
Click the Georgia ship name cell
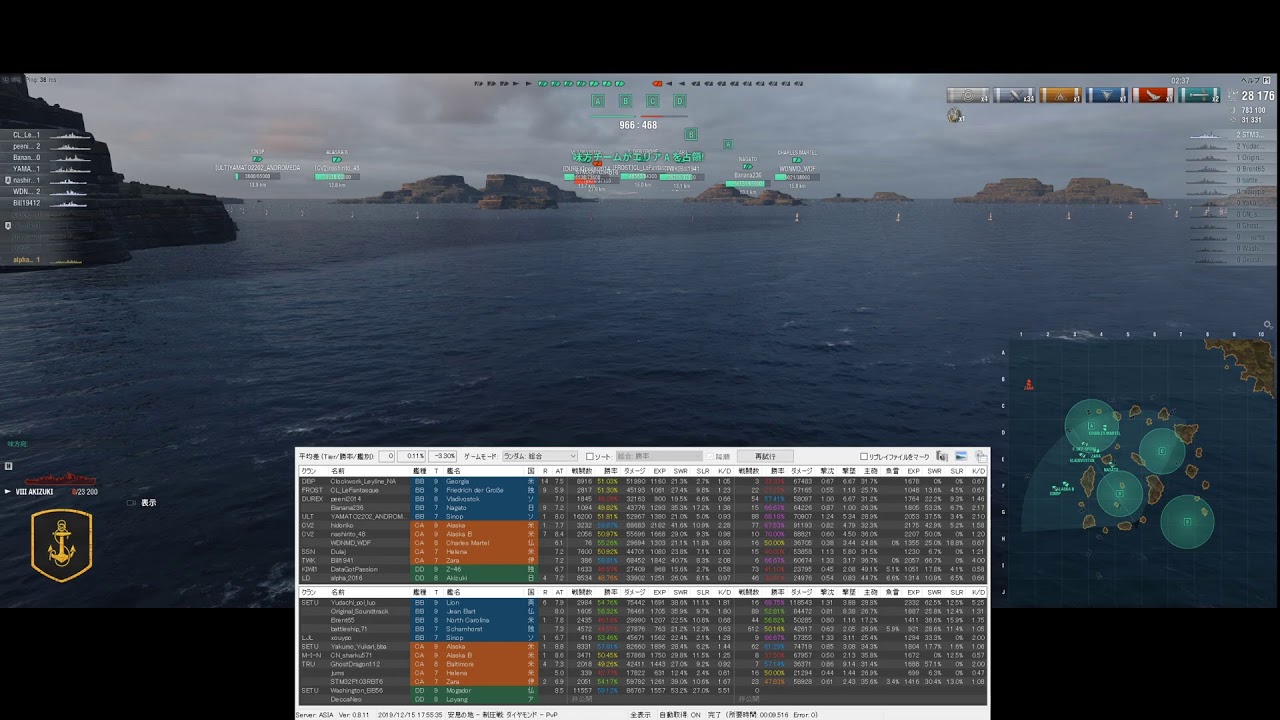click(483, 481)
